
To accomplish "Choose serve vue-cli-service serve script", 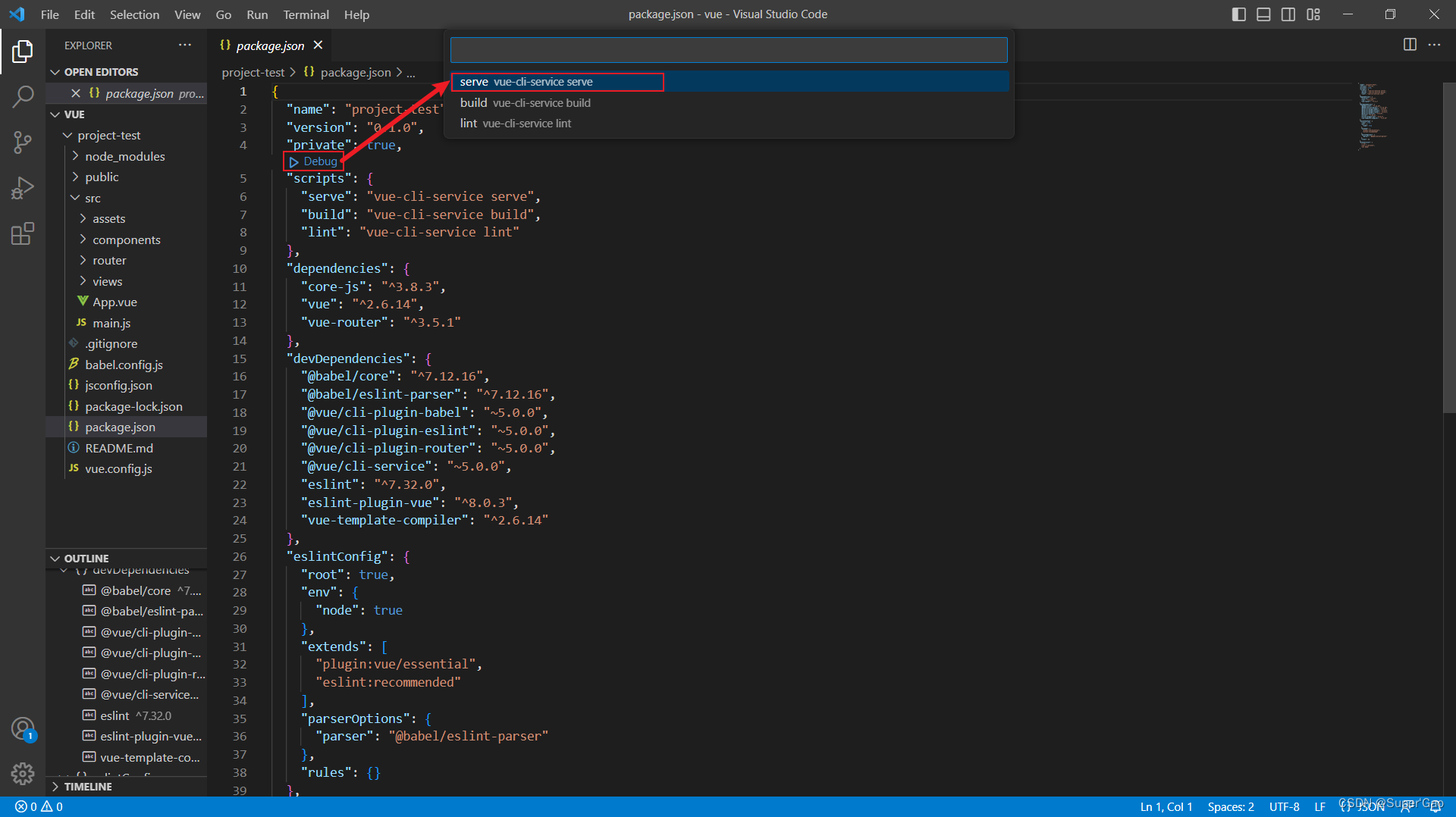I will pos(730,81).
